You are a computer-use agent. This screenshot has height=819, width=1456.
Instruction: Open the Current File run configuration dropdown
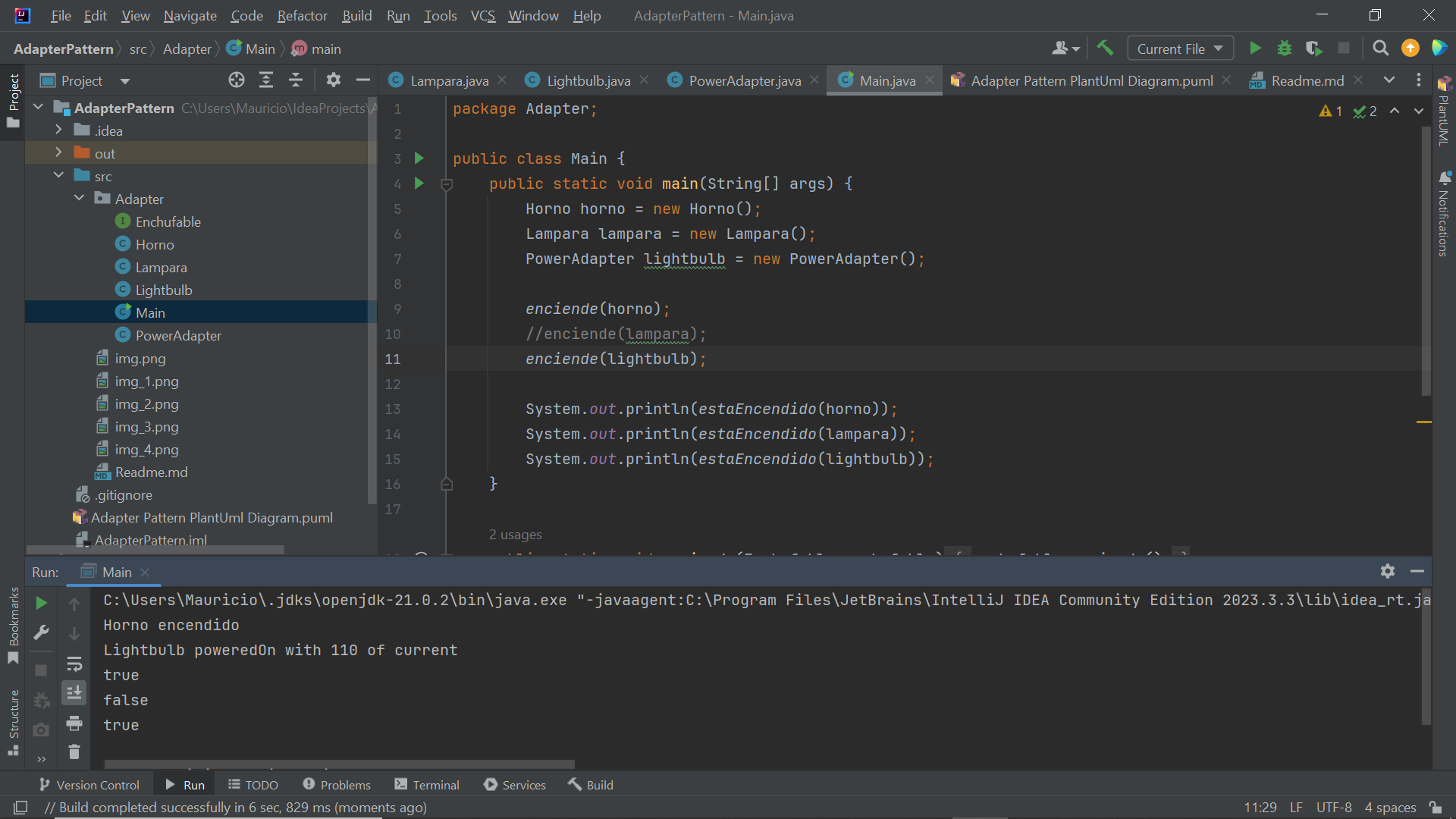pyautogui.click(x=1180, y=49)
